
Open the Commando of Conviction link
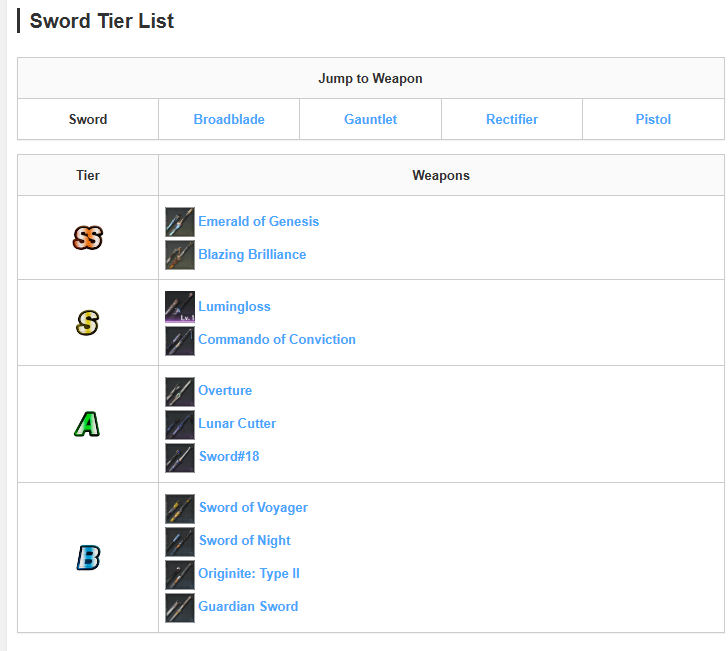click(x=277, y=339)
